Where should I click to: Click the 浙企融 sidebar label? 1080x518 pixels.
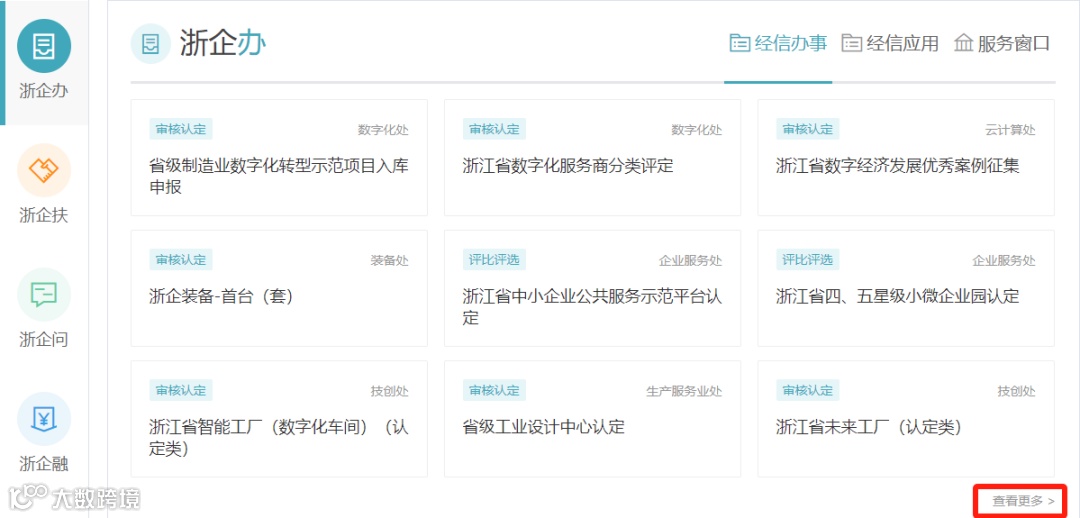(44, 464)
